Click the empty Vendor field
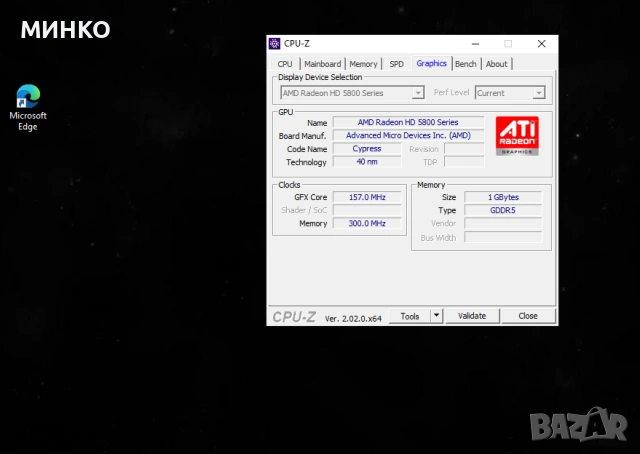Image resolution: width=640 pixels, height=454 pixels. [503, 223]
